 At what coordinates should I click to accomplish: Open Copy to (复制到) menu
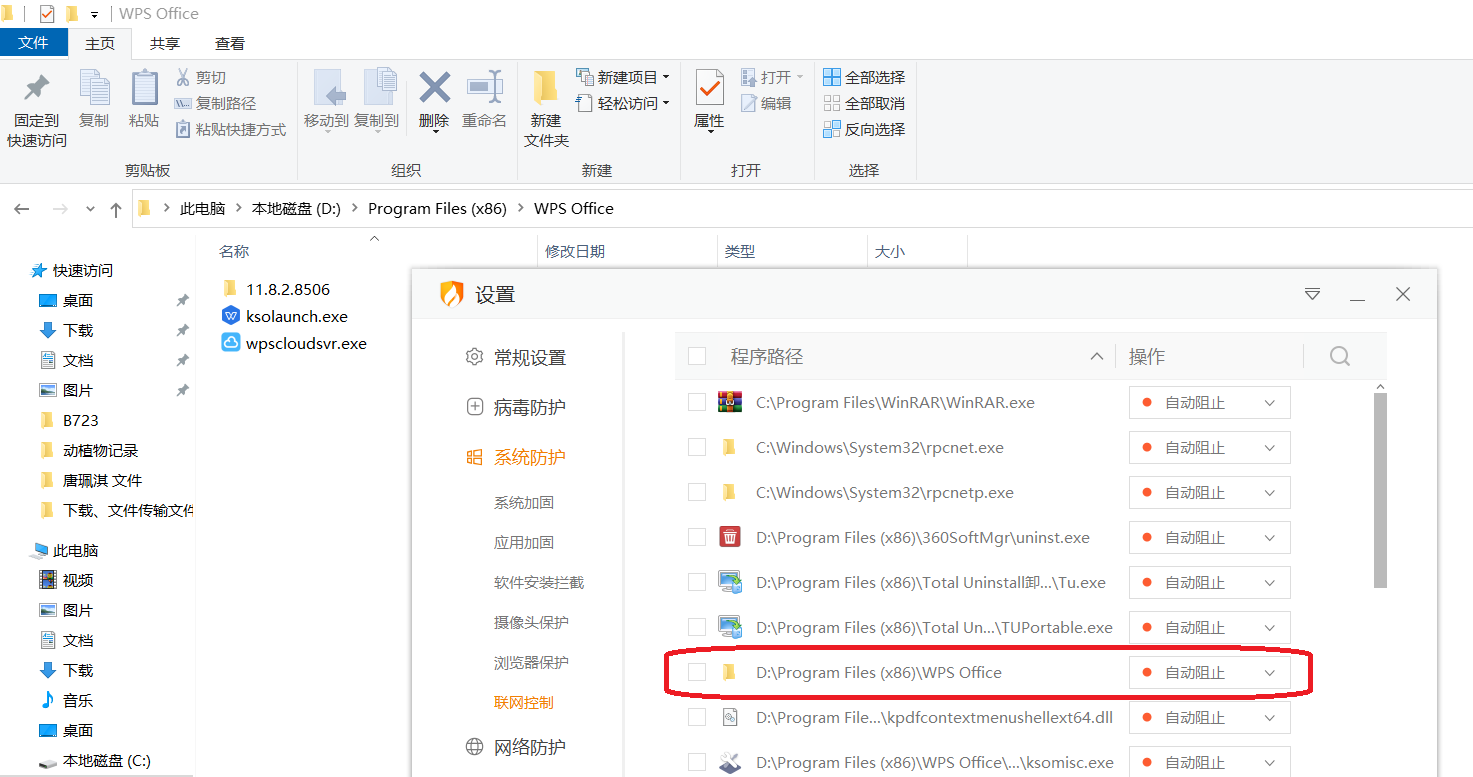[x=377, y=100]
